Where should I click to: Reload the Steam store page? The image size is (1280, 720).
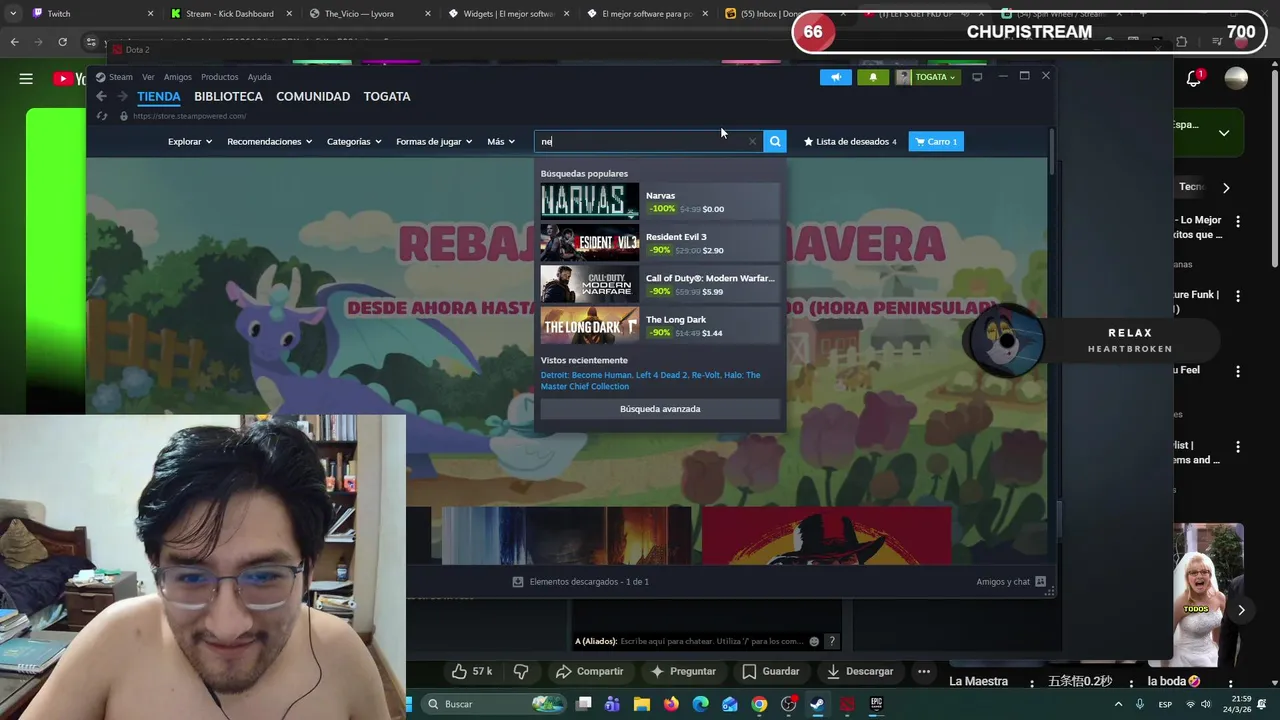pos(102,116)
